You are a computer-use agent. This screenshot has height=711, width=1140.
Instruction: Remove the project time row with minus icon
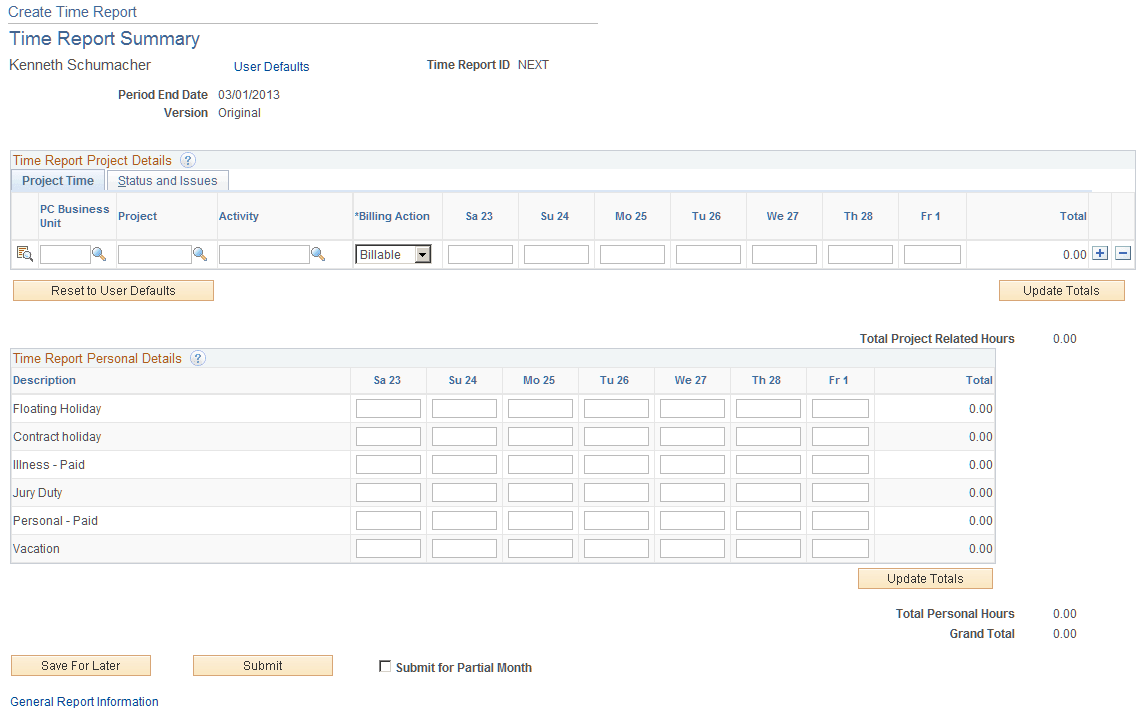pyautogui.click(x=1122, y=253)
